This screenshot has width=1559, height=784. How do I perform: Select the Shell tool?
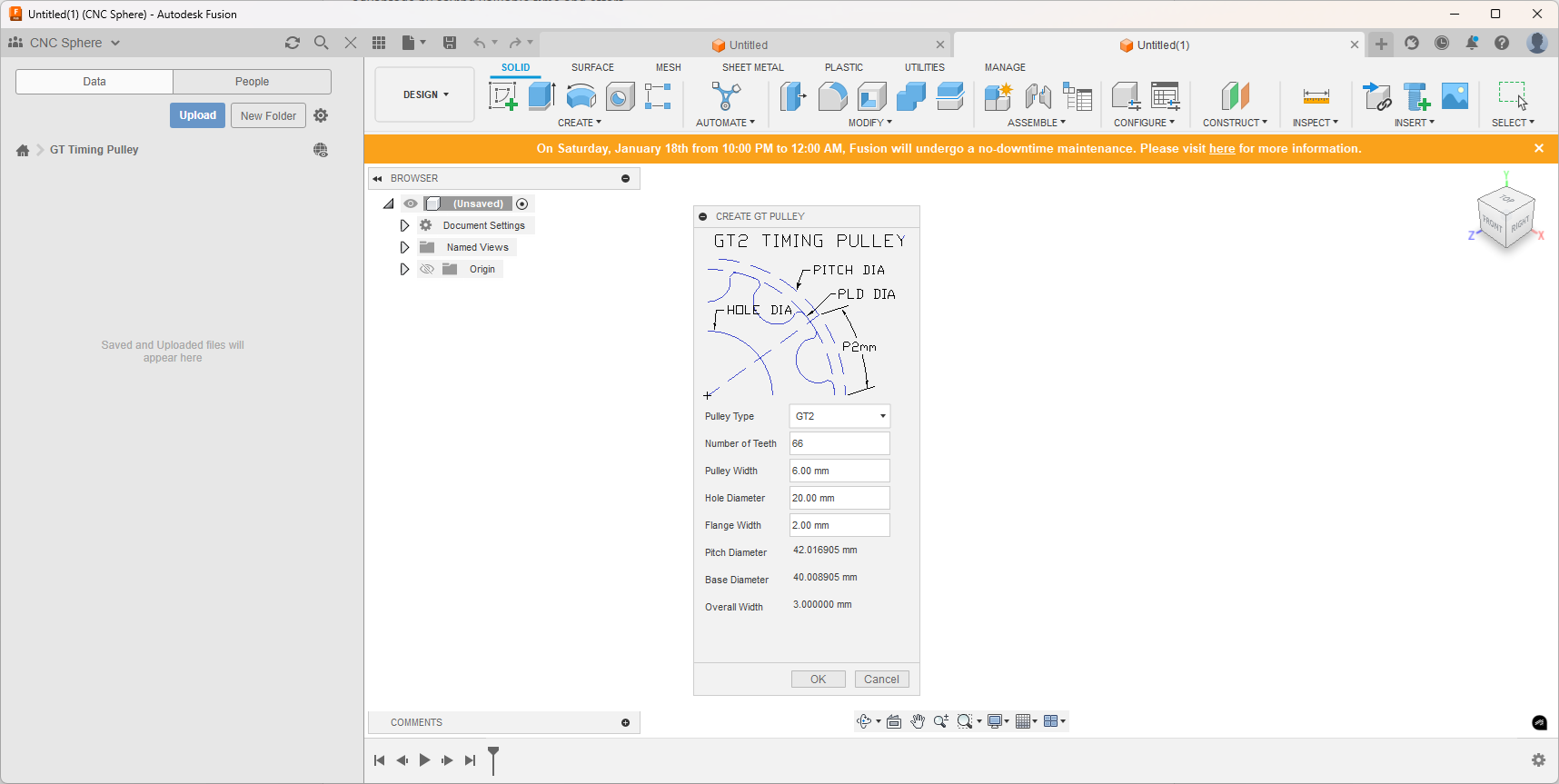872,95
